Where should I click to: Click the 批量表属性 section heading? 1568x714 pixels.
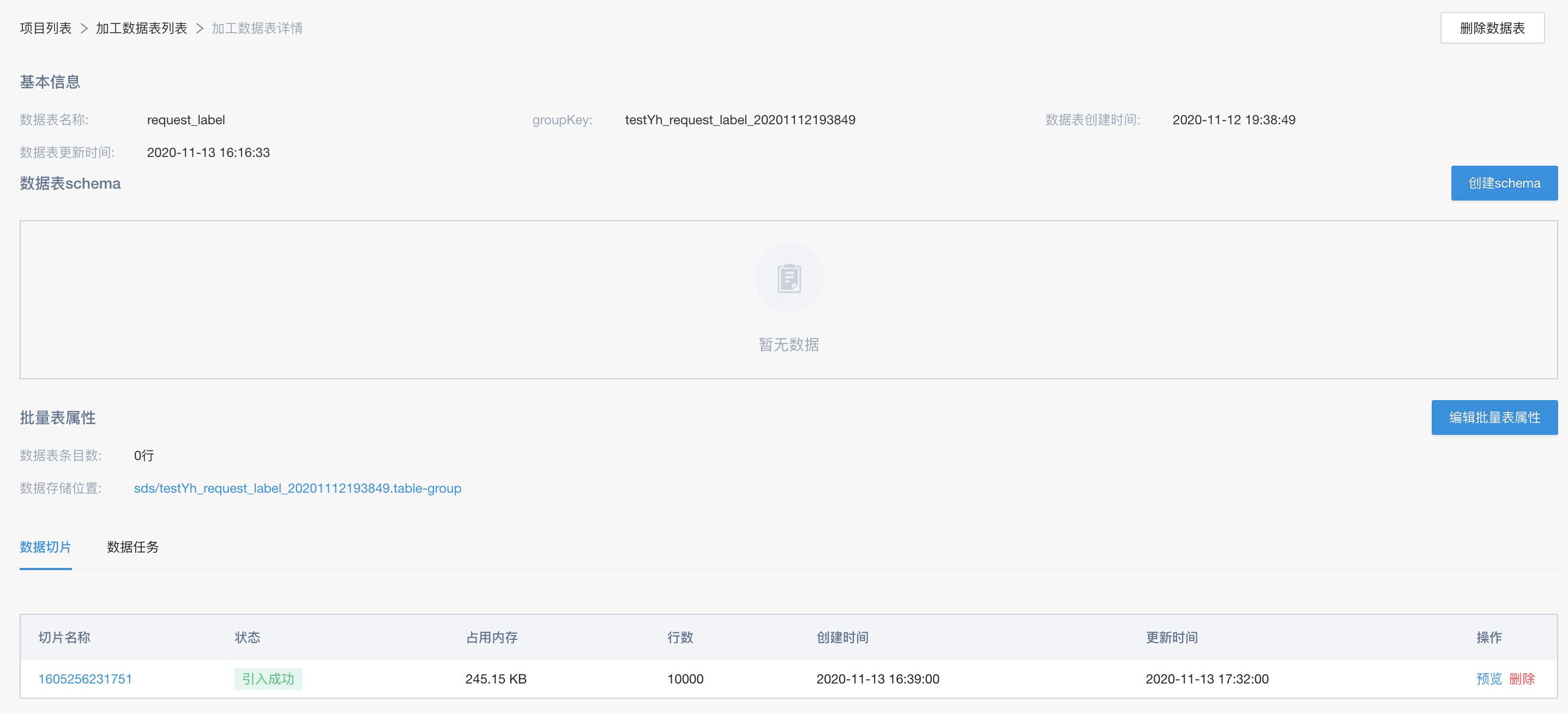[x=57, y=417]
